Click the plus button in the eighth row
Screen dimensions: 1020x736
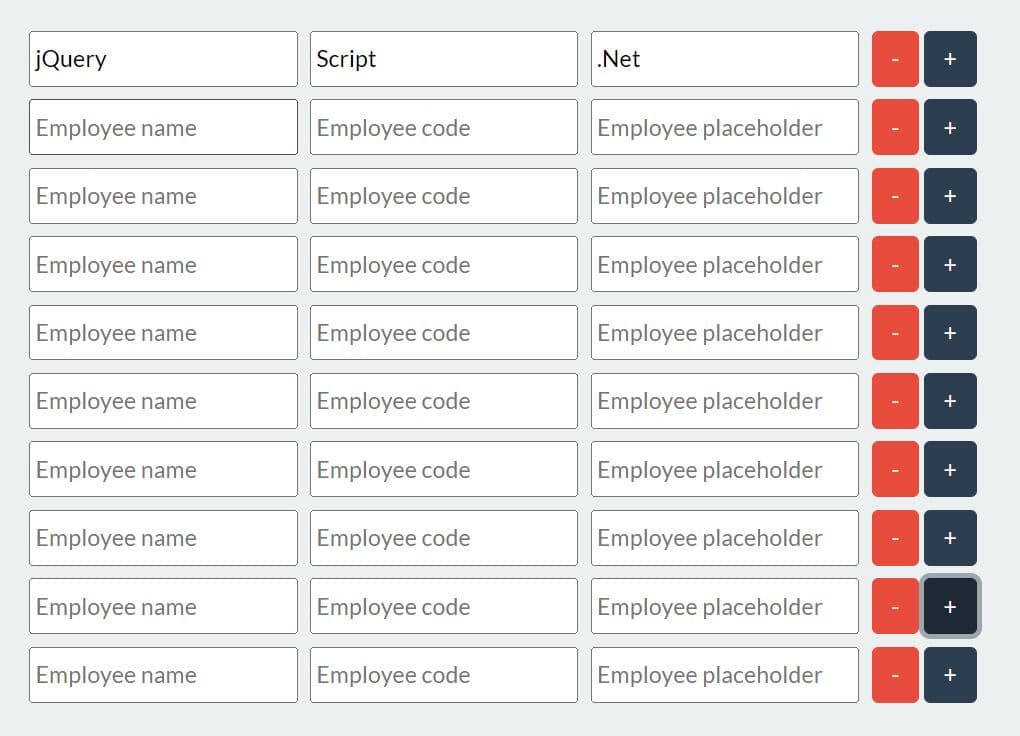pos(950,538)
